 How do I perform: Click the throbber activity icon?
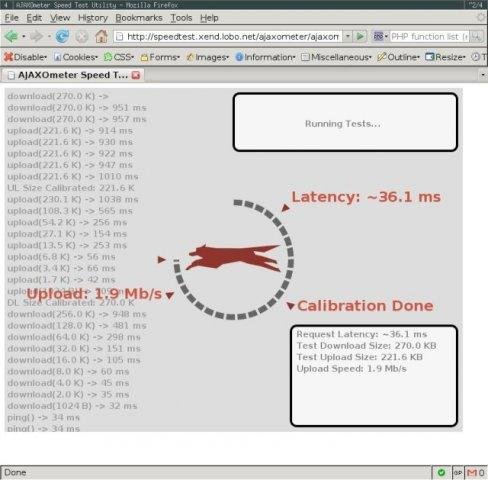[x=481, y=17]
